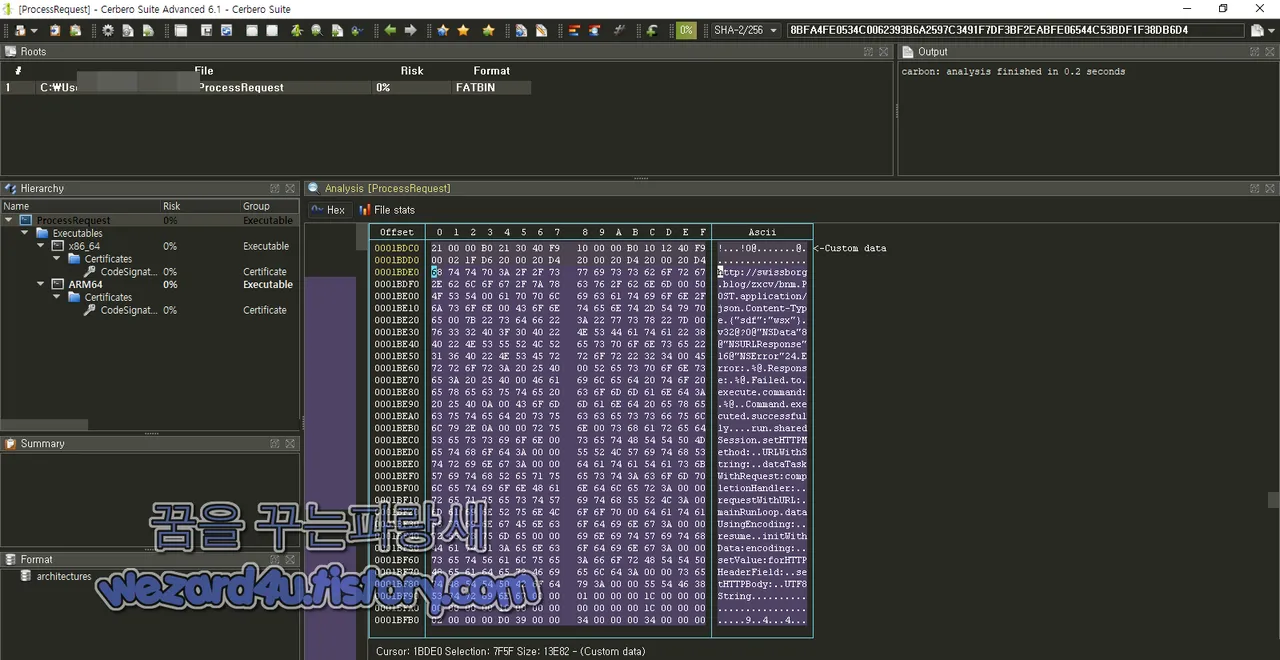
Task: Click the leftmost scan icon in toolbar
Action: (20, 31)
